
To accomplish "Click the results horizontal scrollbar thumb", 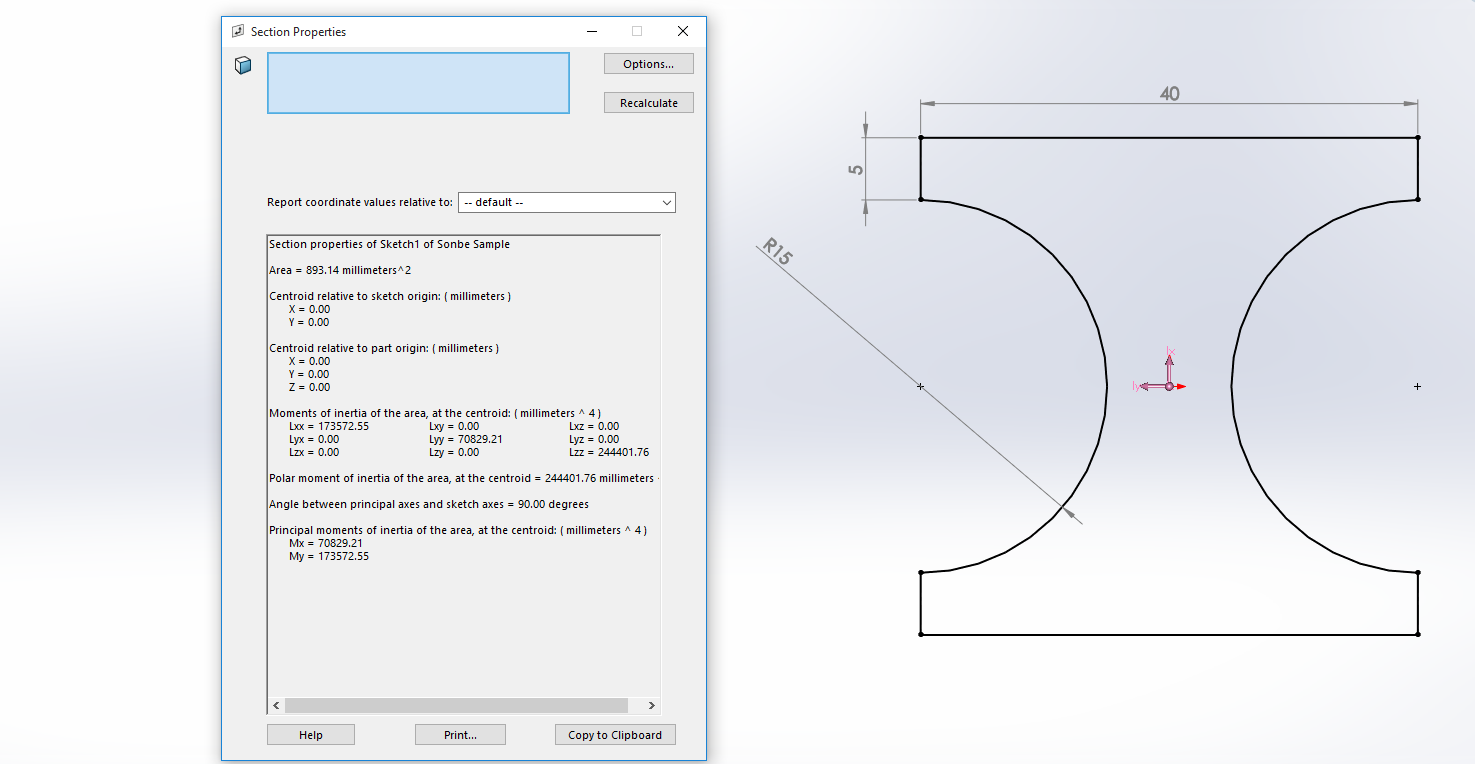I will click(x=456, y=705).
